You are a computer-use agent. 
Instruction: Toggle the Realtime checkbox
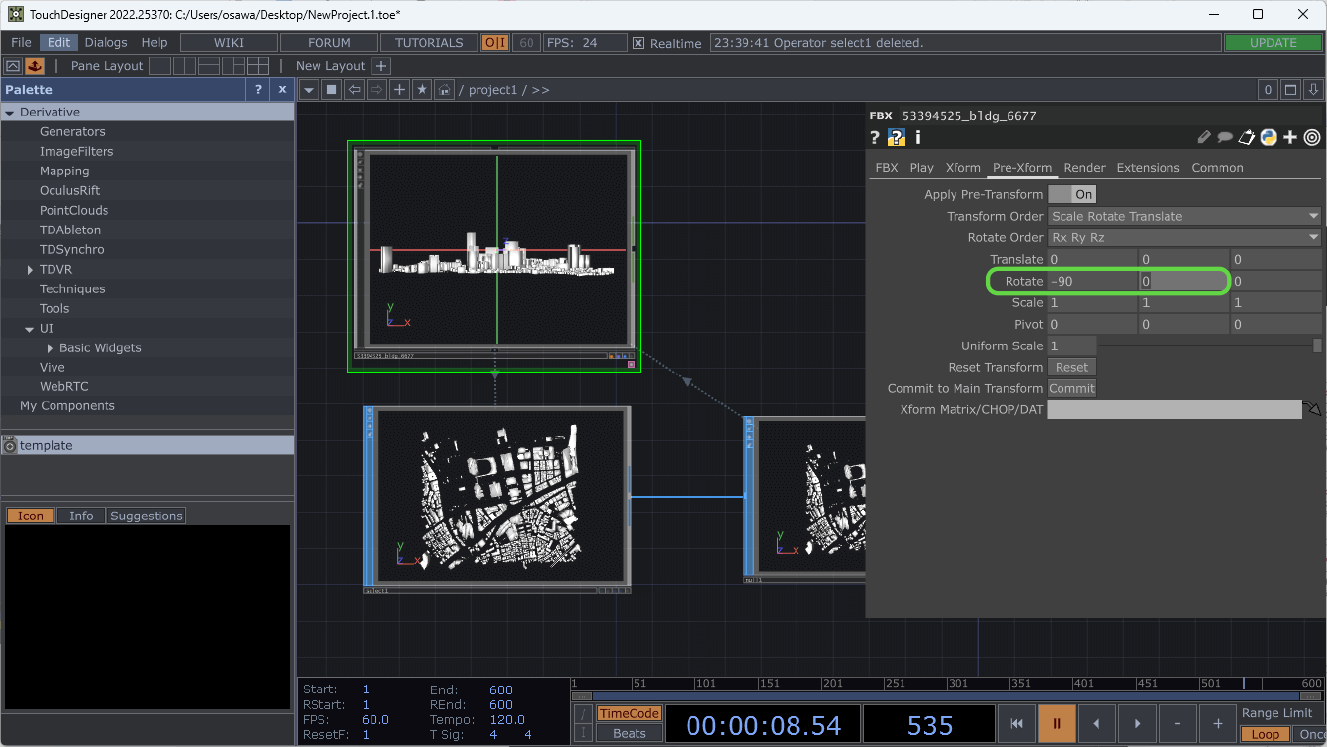click(639, 43)
